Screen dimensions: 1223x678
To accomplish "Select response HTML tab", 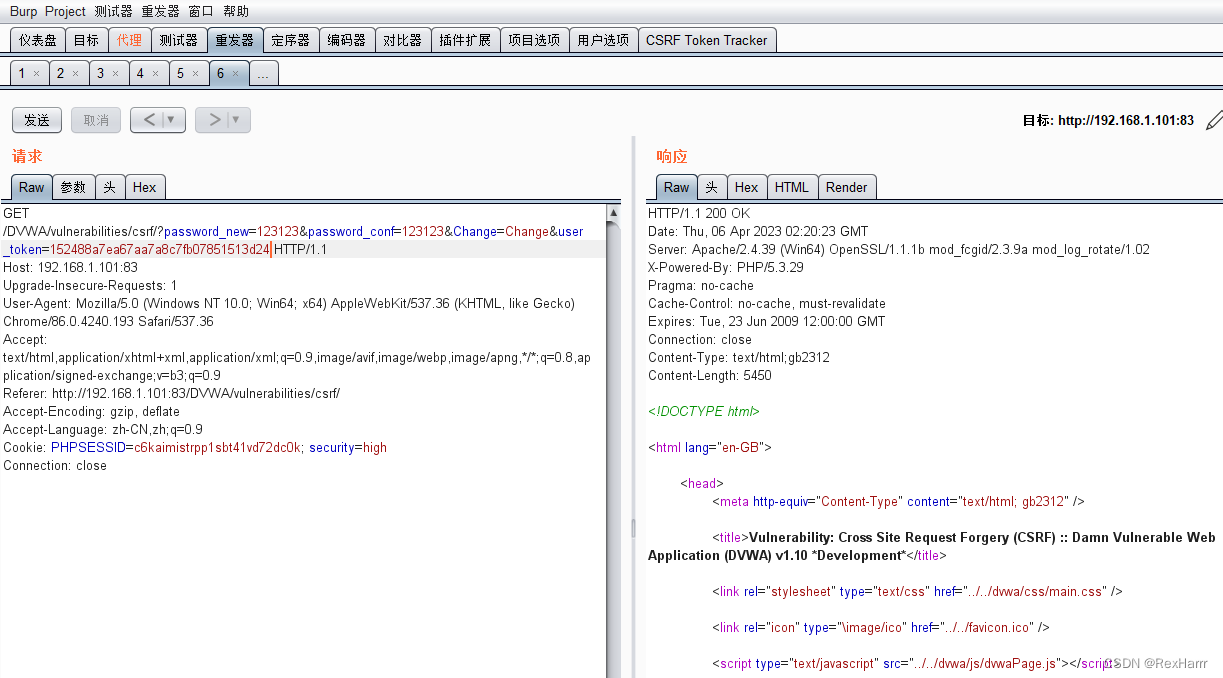I will (x=792, y=187).
